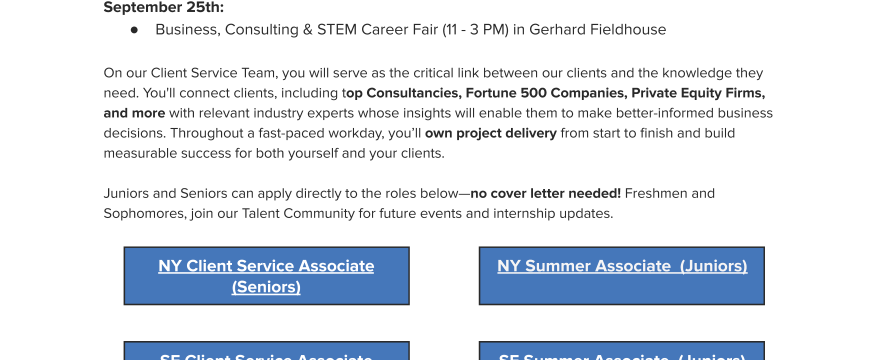The height and width of the screenshot is (360, 880).
Task: Click the bullet point before Career Fair line
Action: (134, 30)
